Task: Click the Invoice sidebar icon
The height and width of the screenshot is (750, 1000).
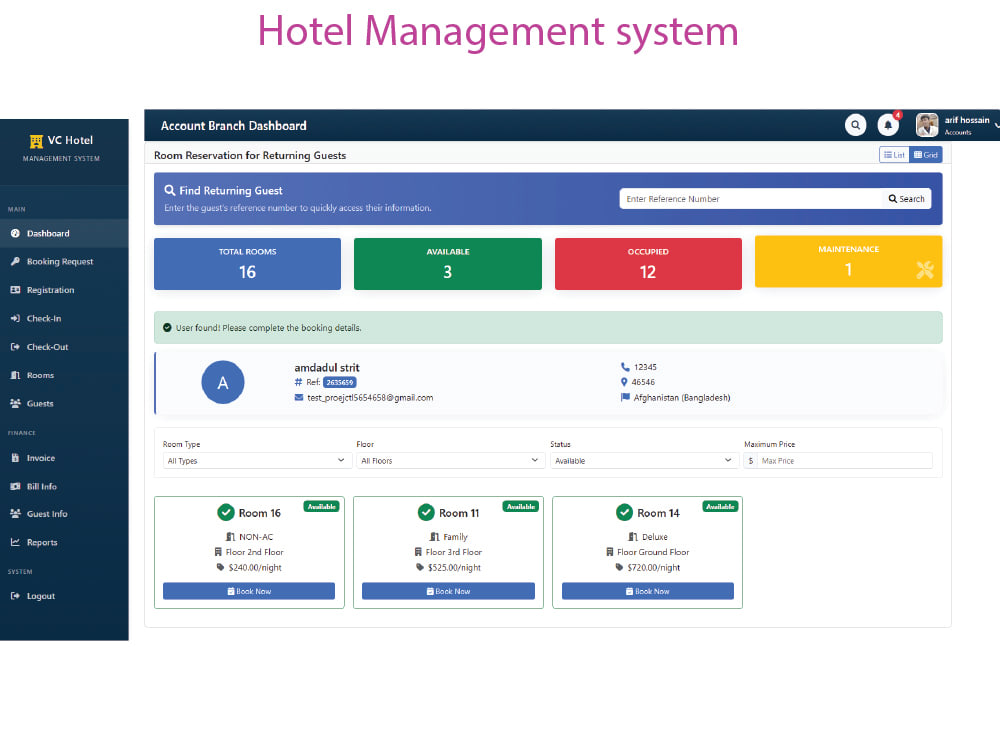Action: [x=15, y=458]
